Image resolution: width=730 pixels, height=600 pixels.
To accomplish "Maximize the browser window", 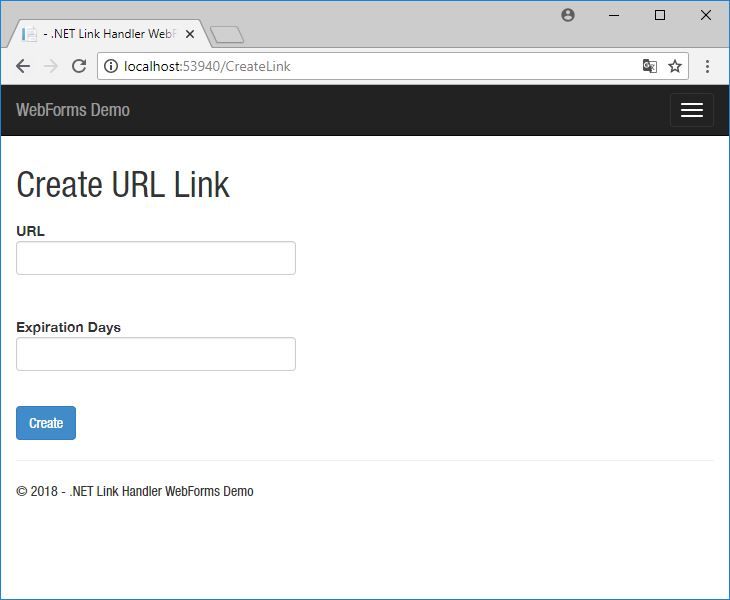I will 660,15.
